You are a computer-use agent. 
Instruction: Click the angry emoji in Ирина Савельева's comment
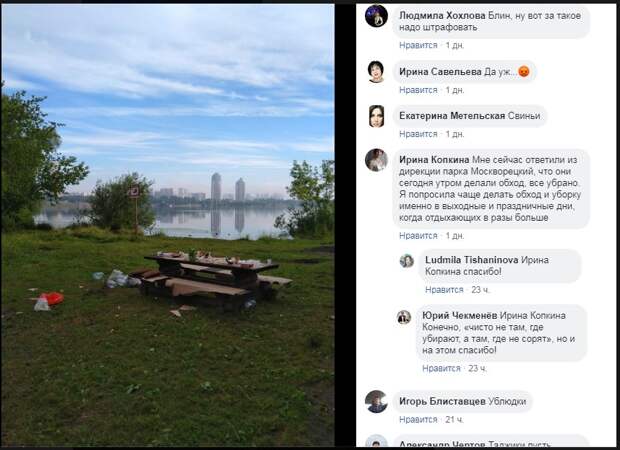(524, 72)
